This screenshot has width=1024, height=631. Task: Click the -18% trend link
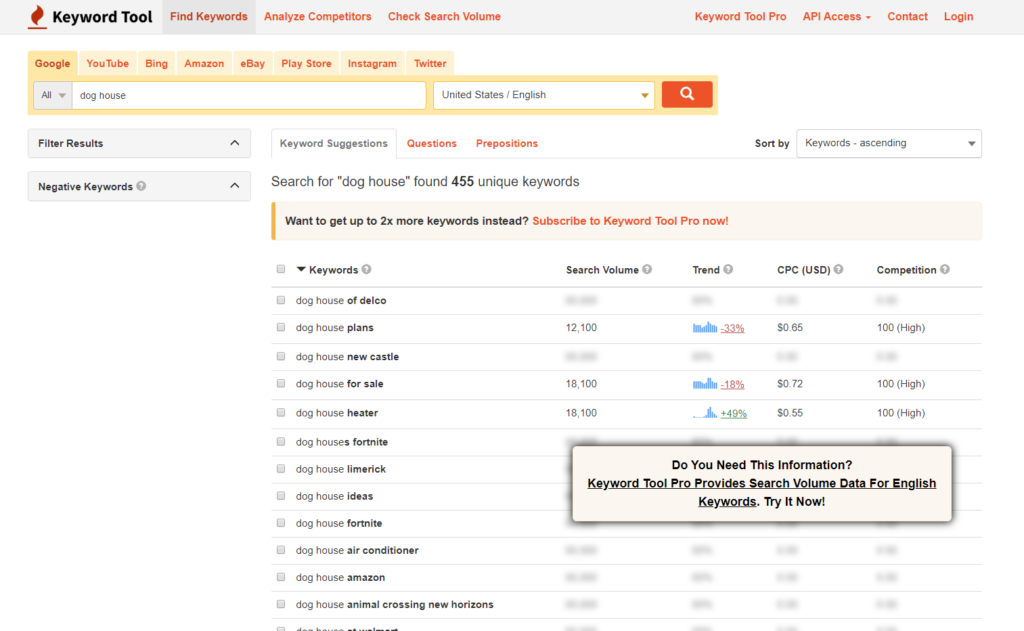point(732,384)
